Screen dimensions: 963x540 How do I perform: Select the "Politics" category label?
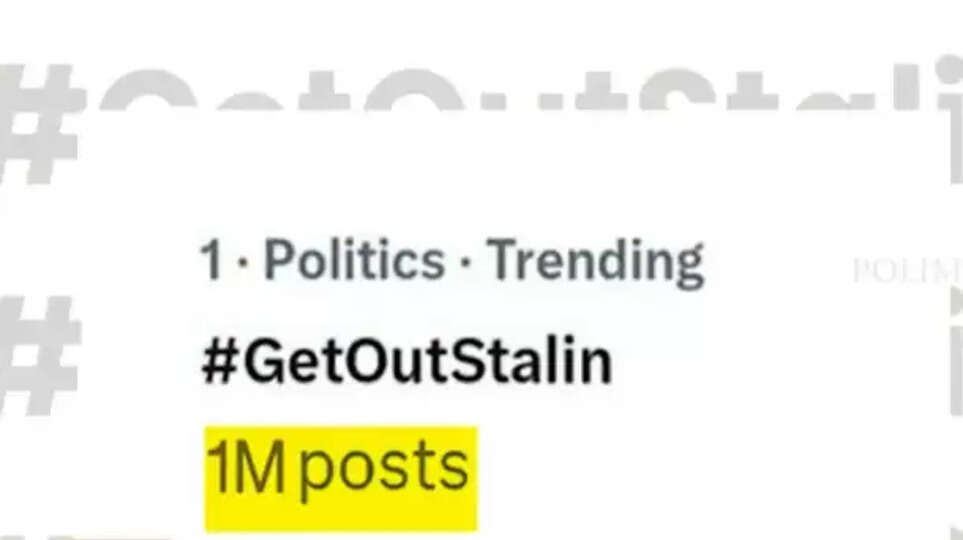(x=354, y=262)
